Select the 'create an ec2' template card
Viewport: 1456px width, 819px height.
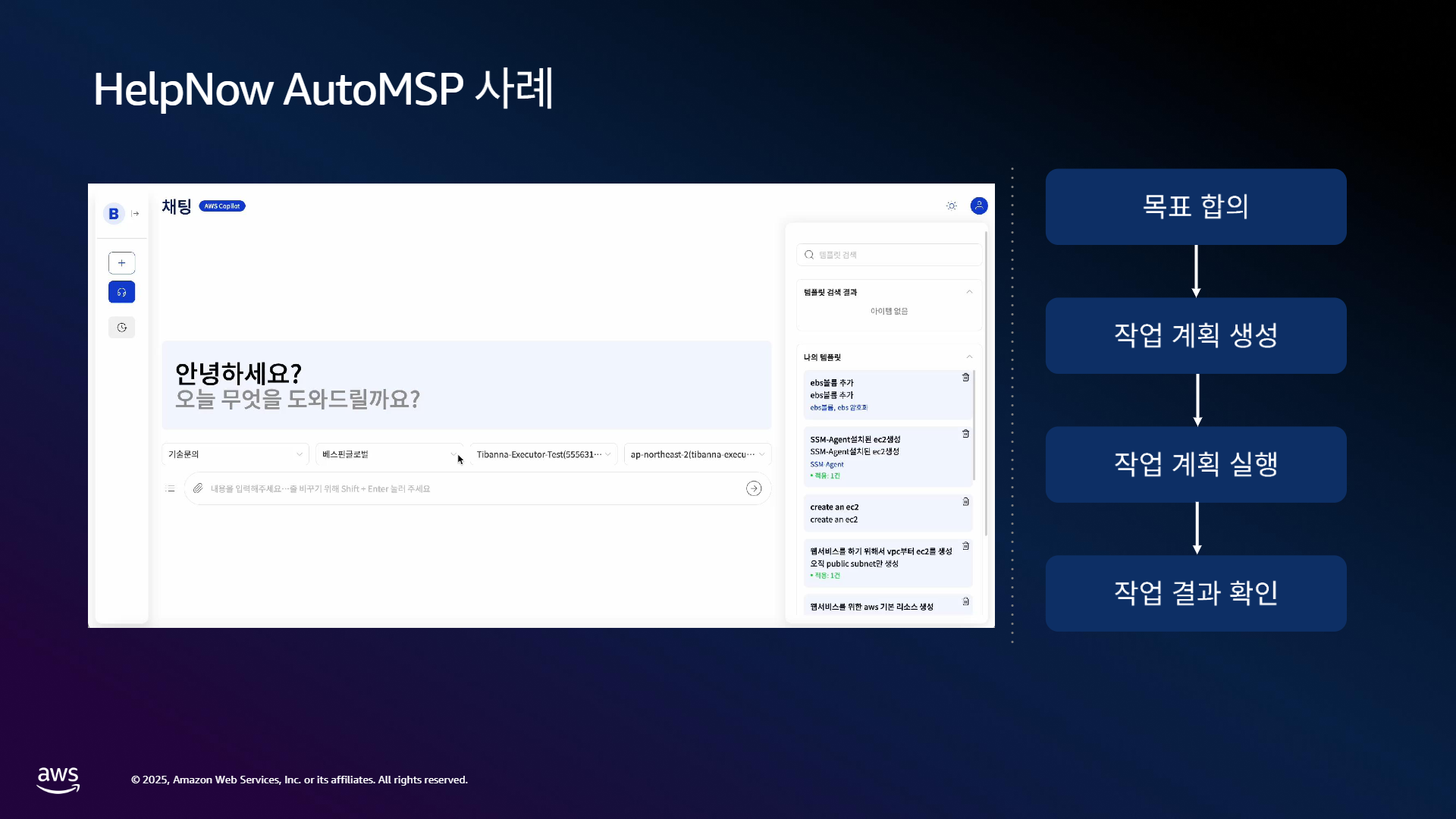[888, 513]
